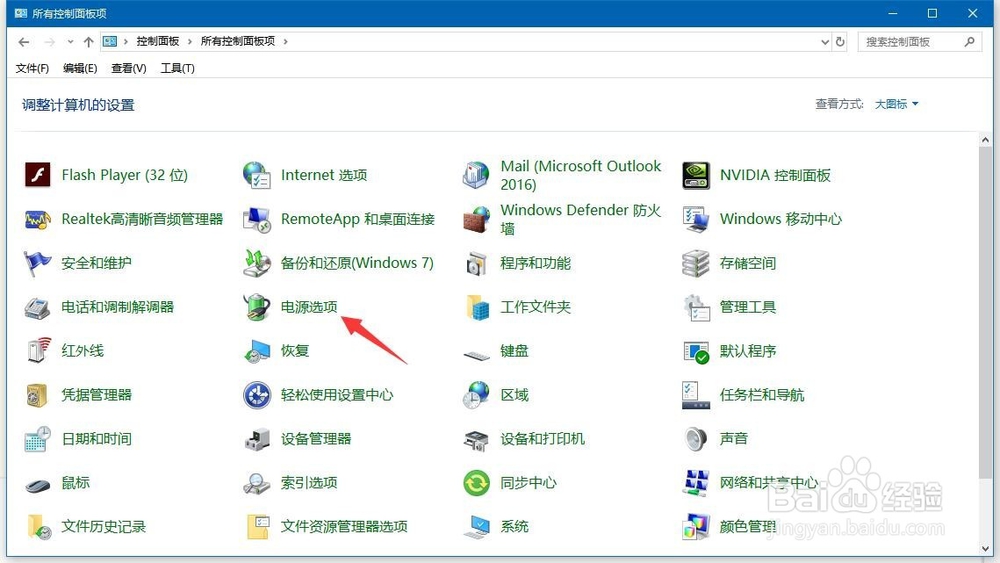Open the 日期和时间 calendar icon

coord(38,439)
